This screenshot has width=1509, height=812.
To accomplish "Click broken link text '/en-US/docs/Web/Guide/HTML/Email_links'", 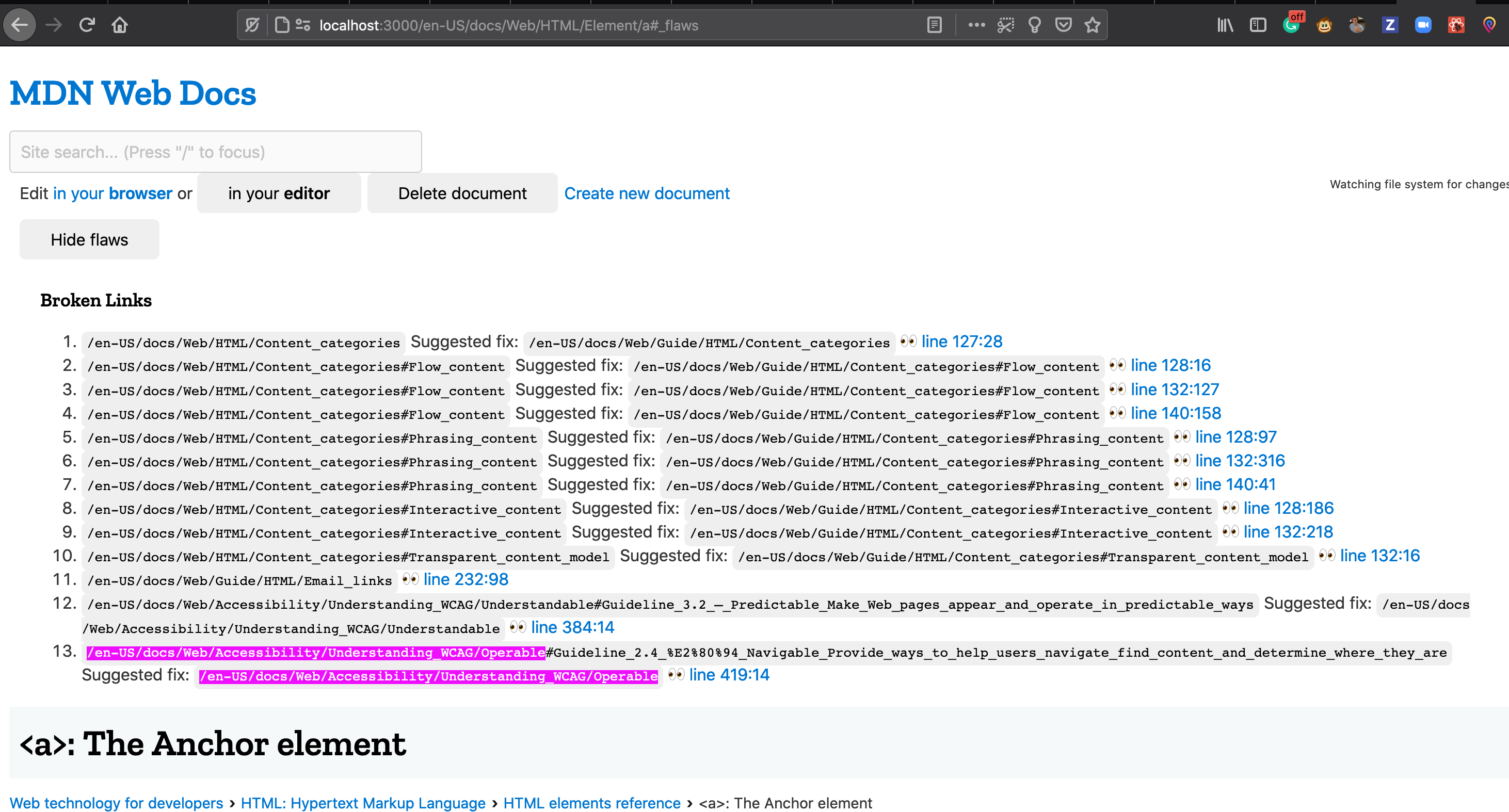I will 239,581.
